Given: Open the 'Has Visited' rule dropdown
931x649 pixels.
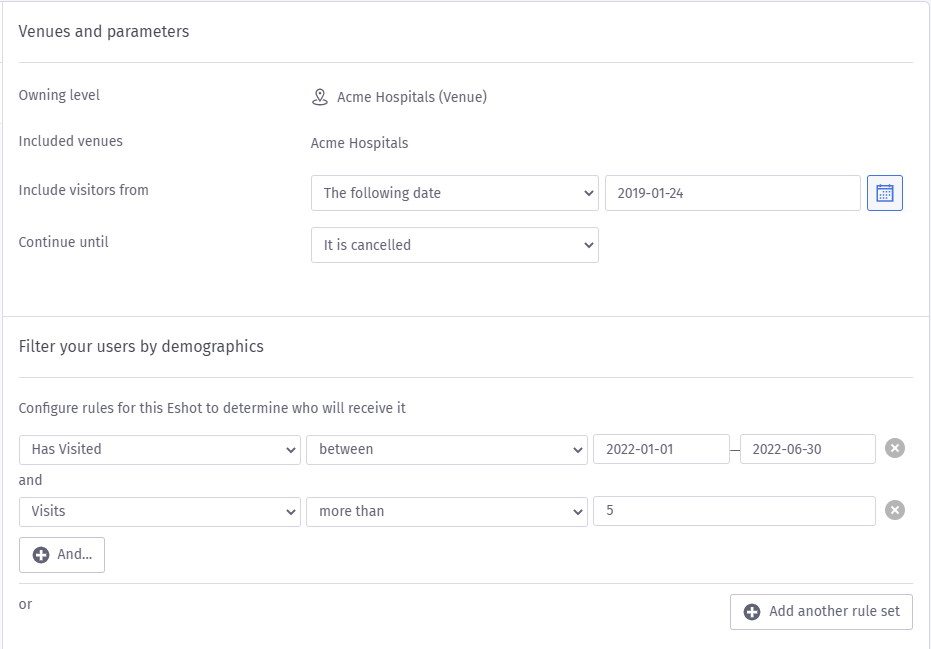Looking at the screenshot, I should tap(159, 449).
